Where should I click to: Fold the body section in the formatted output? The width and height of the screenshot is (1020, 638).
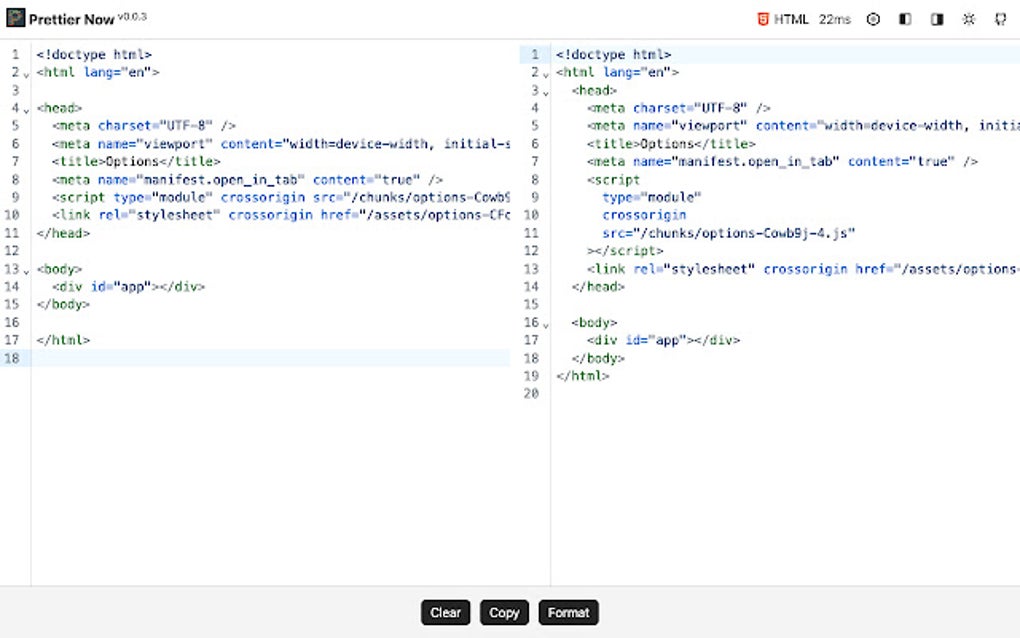click(x=546, y=322)
